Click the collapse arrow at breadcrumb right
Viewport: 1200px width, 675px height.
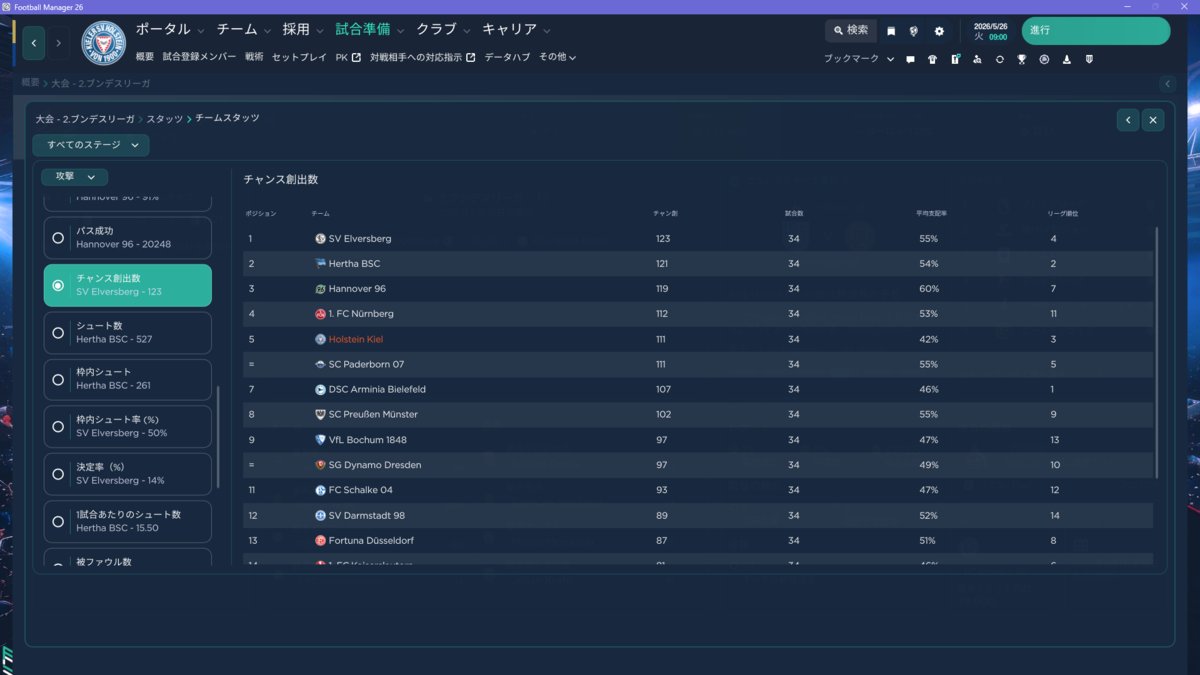1167,84
